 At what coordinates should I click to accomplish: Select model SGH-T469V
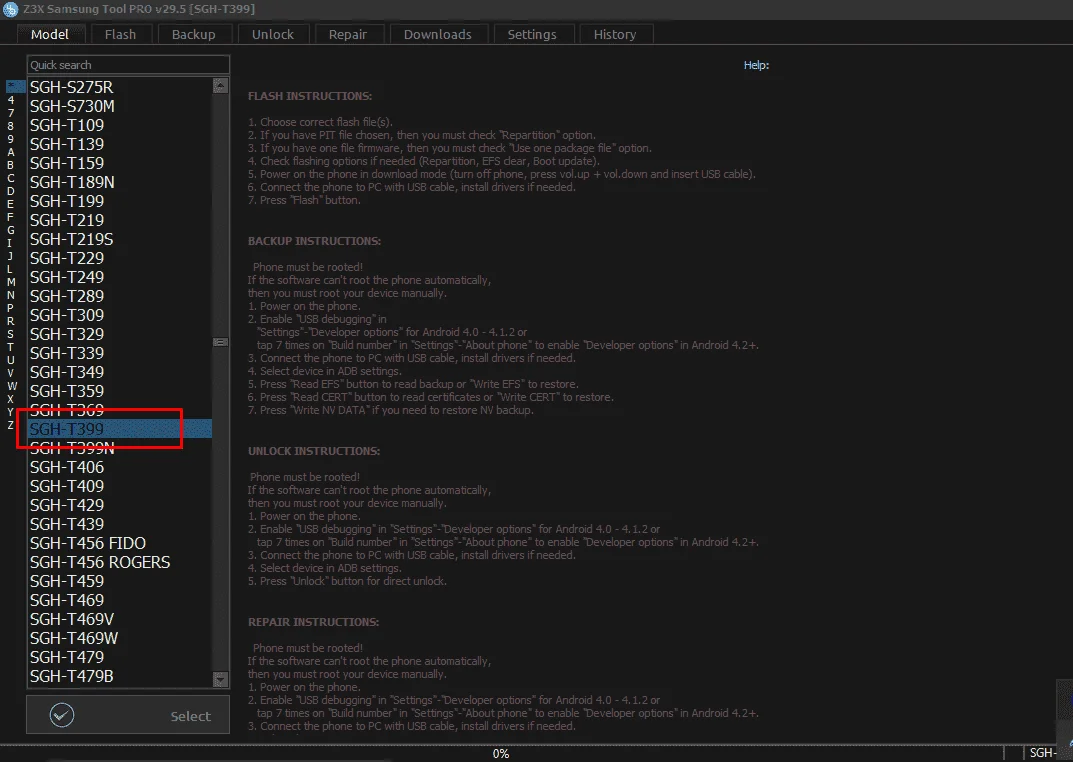(120, 619)
